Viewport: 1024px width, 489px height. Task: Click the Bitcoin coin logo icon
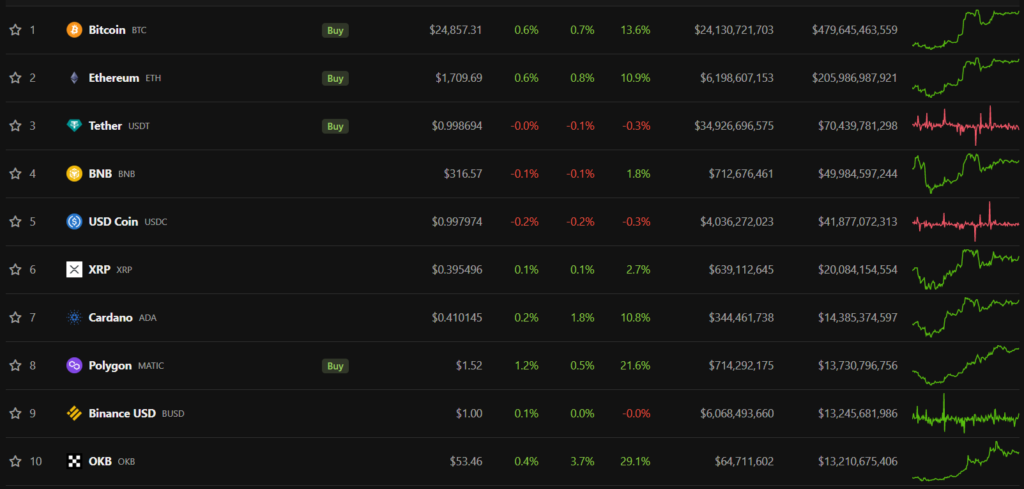click(74, 30)
